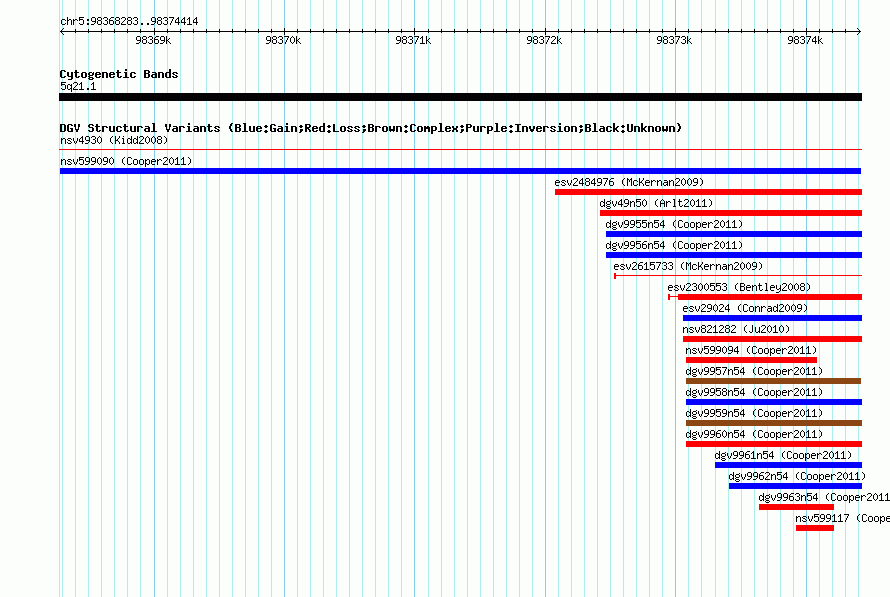This screenshot has width=890, height=597.
Task: Open the dgv49n50 (Arlt2011) variant label
Action: coord(656,203)
